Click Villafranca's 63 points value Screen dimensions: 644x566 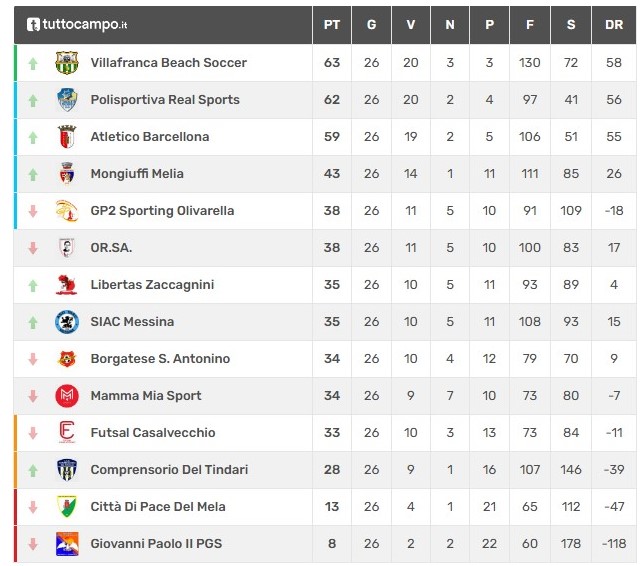coord(332,63)
